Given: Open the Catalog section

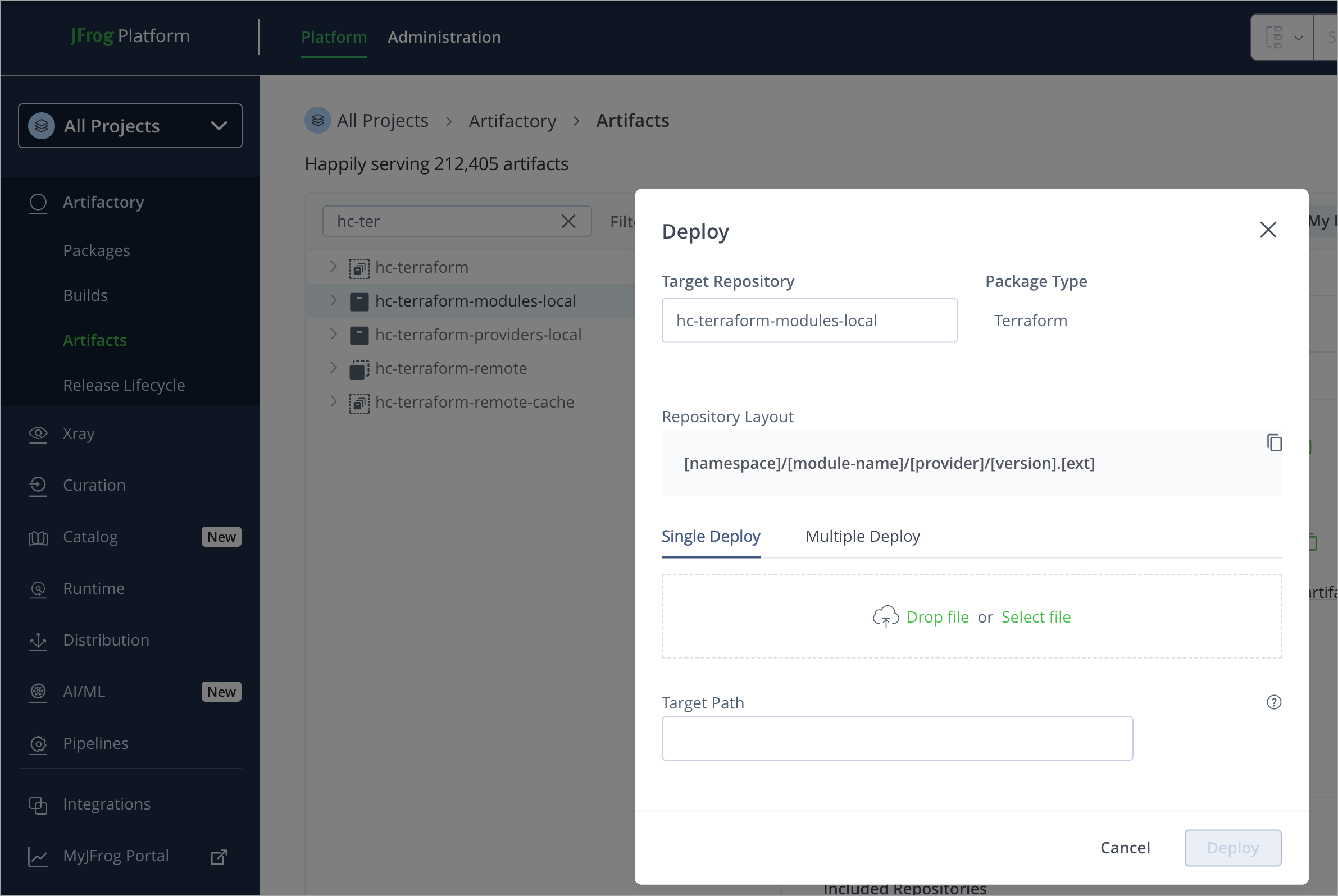Looking at the screenshot, I should (92, 537).
